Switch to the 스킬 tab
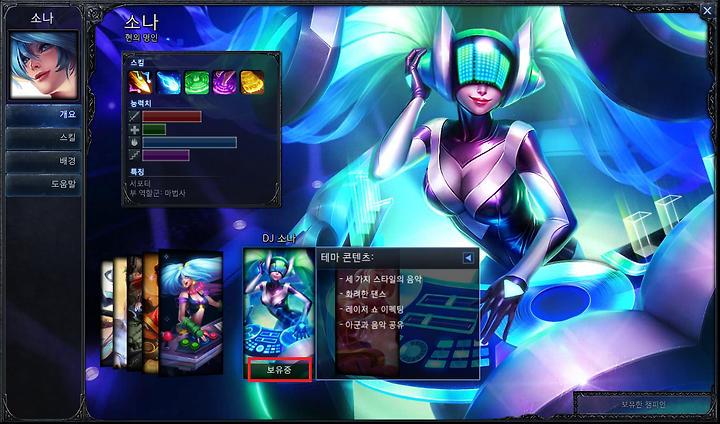The height and width of the screenshot is (424, 720). tap(44, 138)
